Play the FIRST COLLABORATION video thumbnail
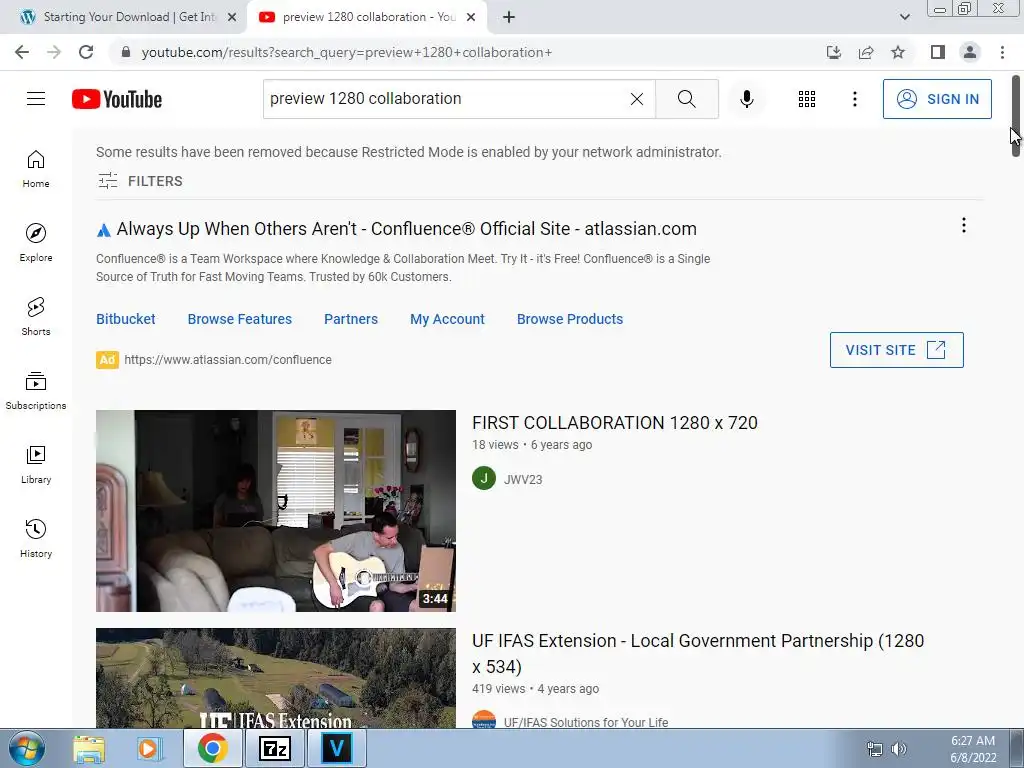 [276, 511]
